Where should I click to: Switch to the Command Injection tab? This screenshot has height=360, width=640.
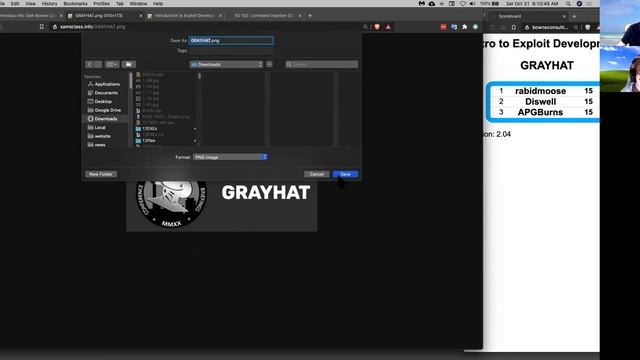click(264, 16)
